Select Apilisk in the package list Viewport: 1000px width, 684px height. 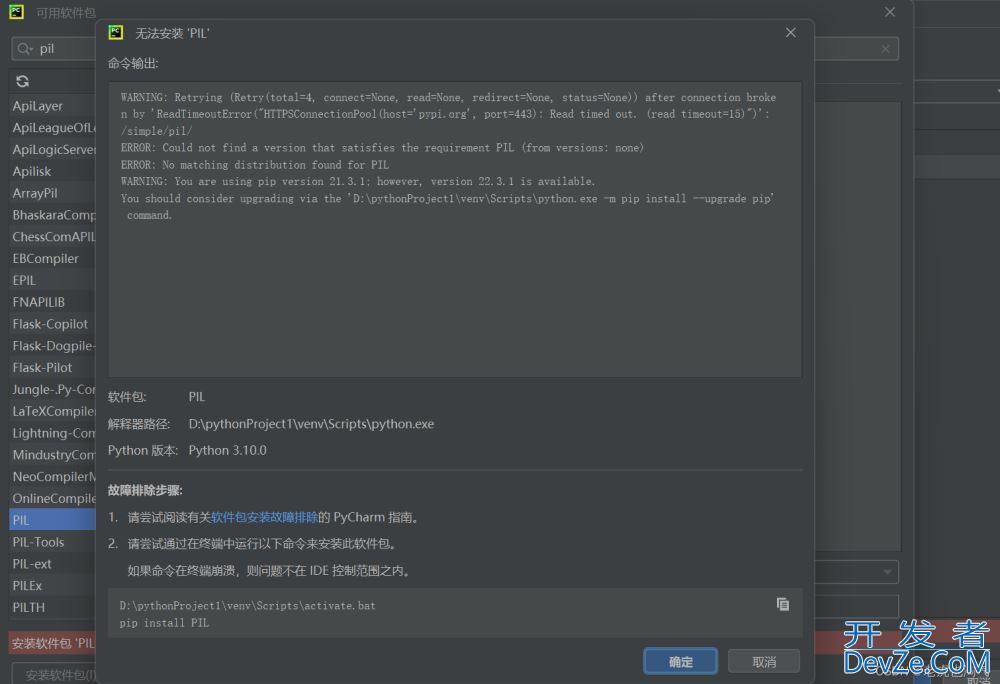click(52, 171)
